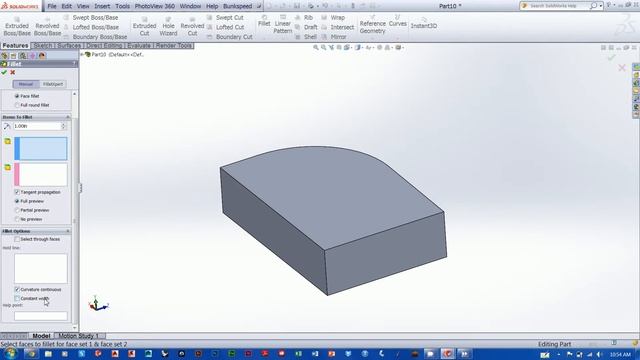Image resolution: width=640 pixels, height=360 pixels.
Task: Click the Instant3D tool
Action: pyautogui.click(x=424, y=23)
